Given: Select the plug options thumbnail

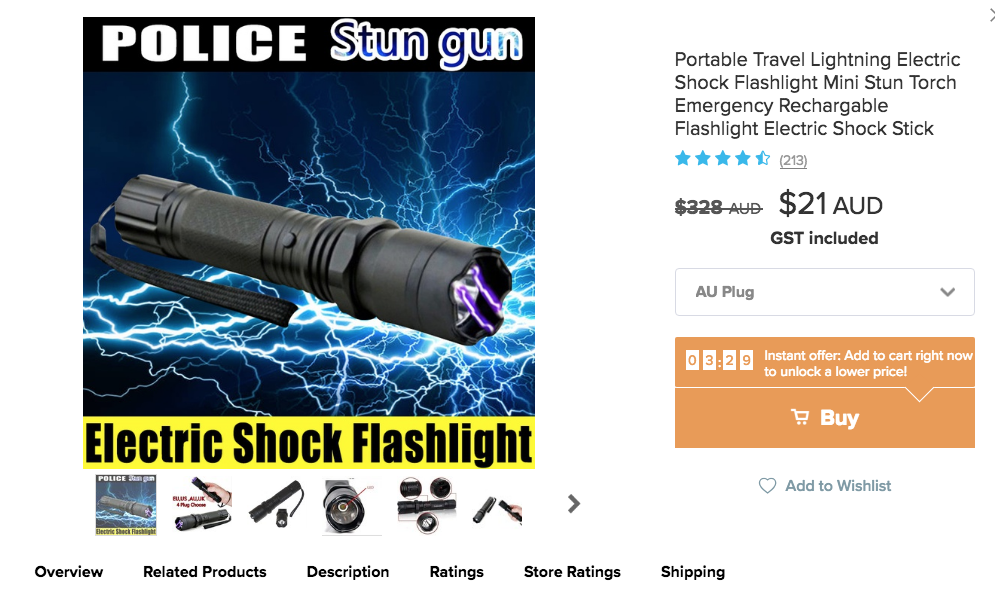Looking at the screenshot, I should click(x=201, y=505).
